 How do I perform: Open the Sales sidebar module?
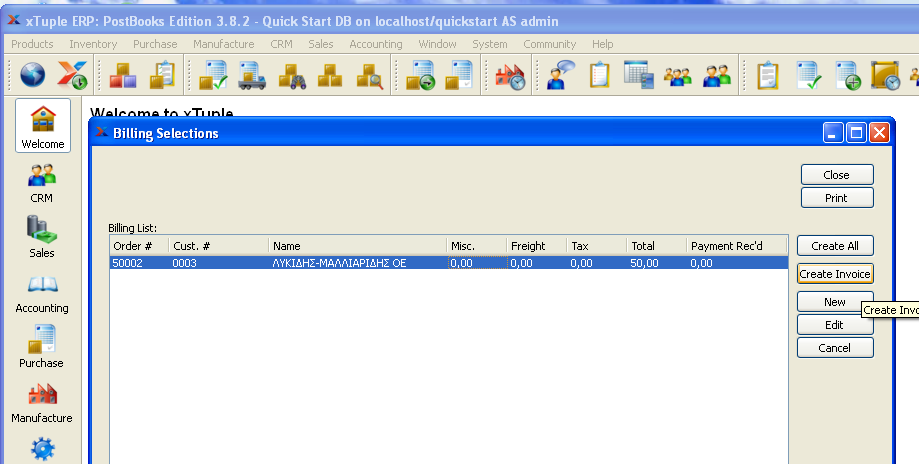point(42,237)
